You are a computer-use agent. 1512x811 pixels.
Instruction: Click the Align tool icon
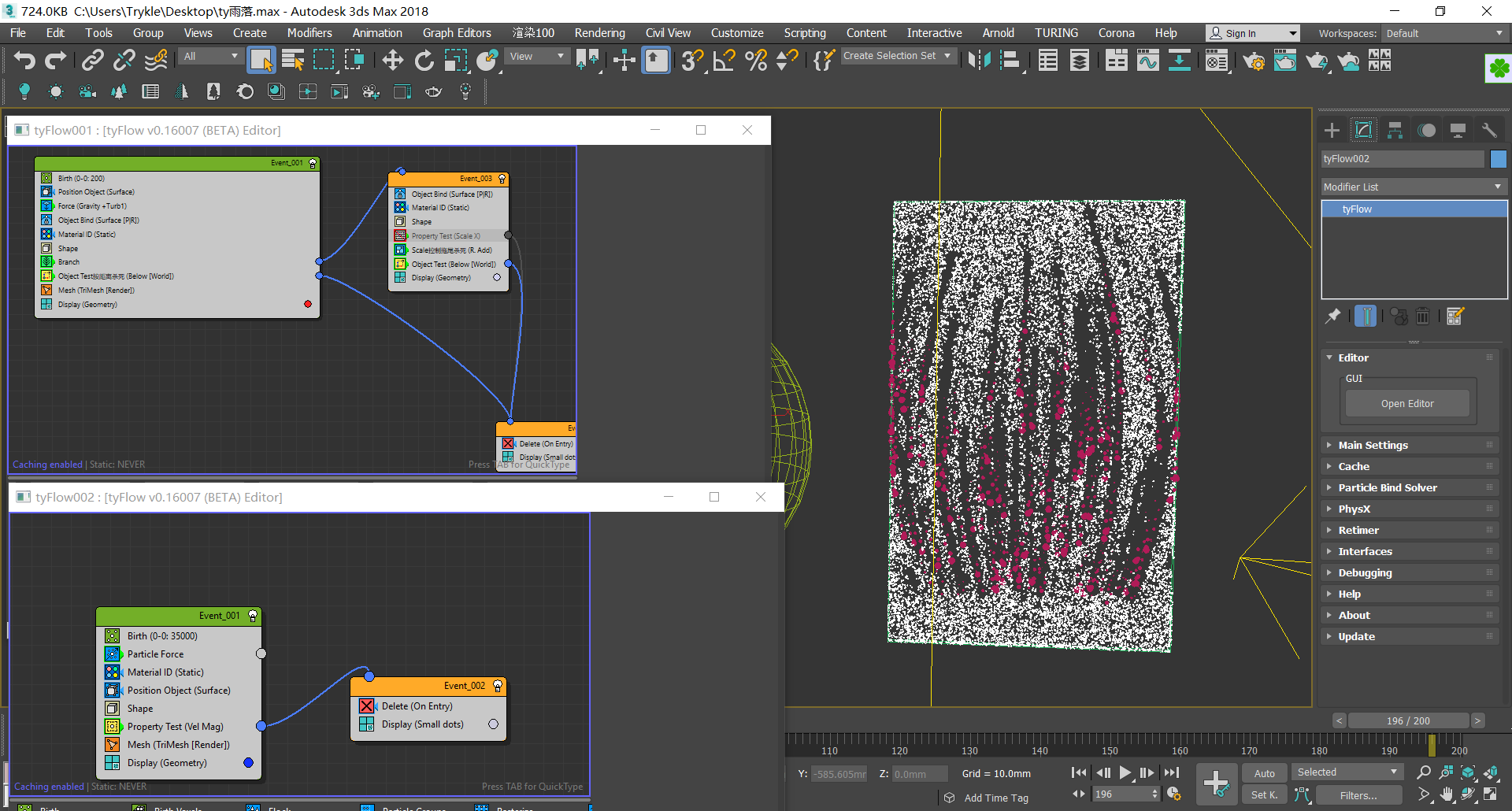[1011, 60]
